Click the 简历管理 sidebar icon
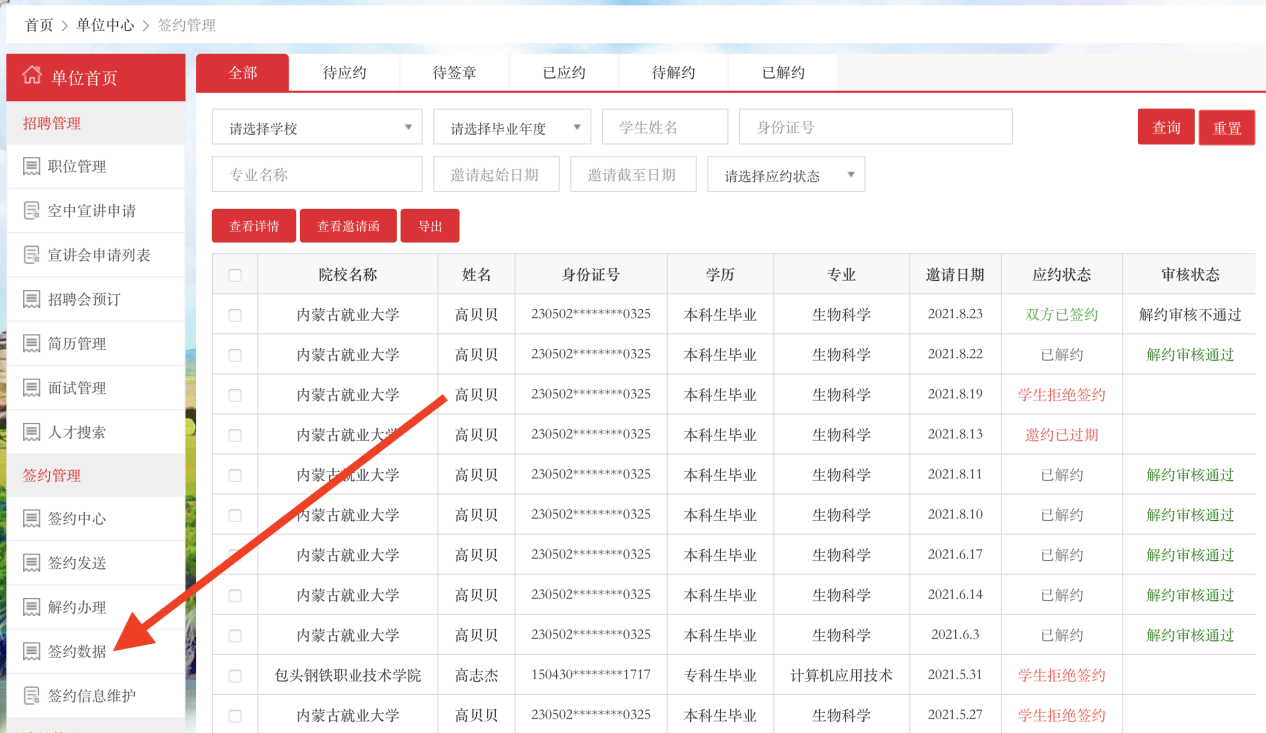 point(31,344)
